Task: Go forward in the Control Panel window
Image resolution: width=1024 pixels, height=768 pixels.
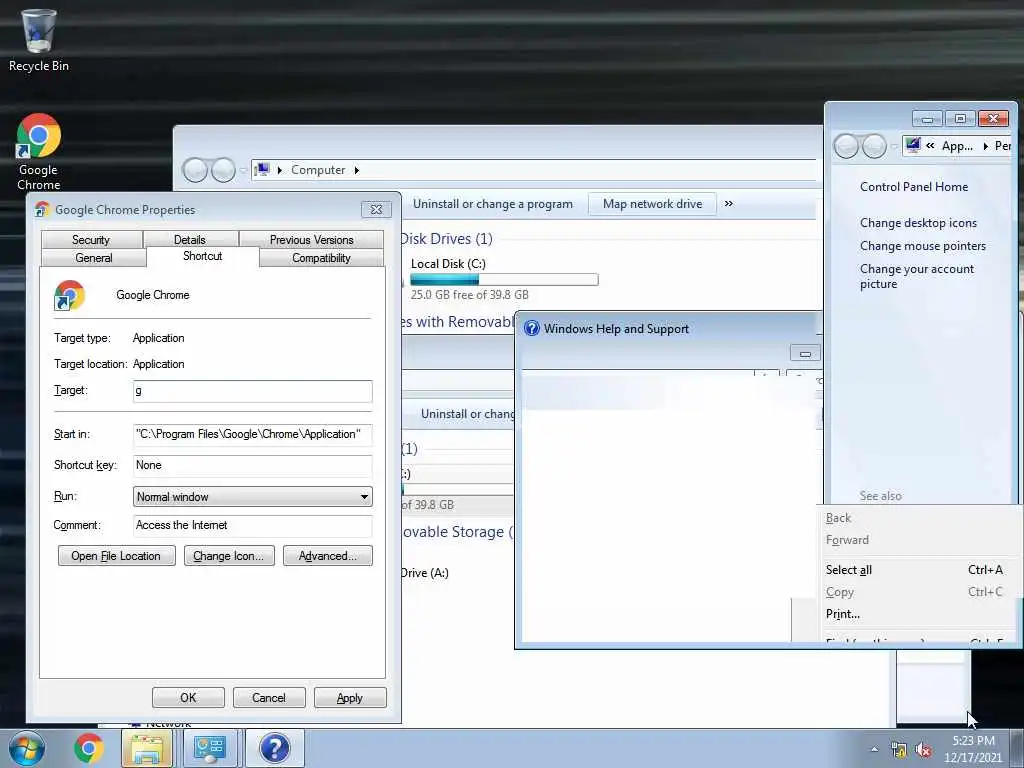Action: click(x=874, y=146)
